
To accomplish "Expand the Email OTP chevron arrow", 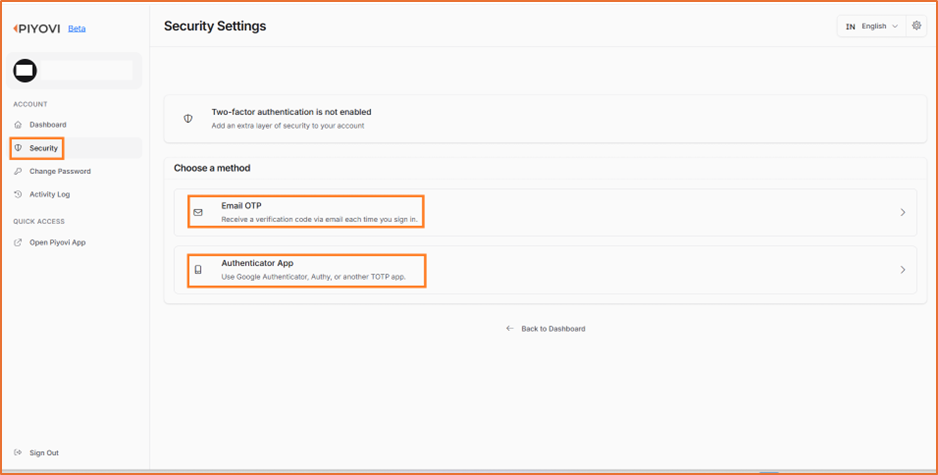I will pos(903,212).
